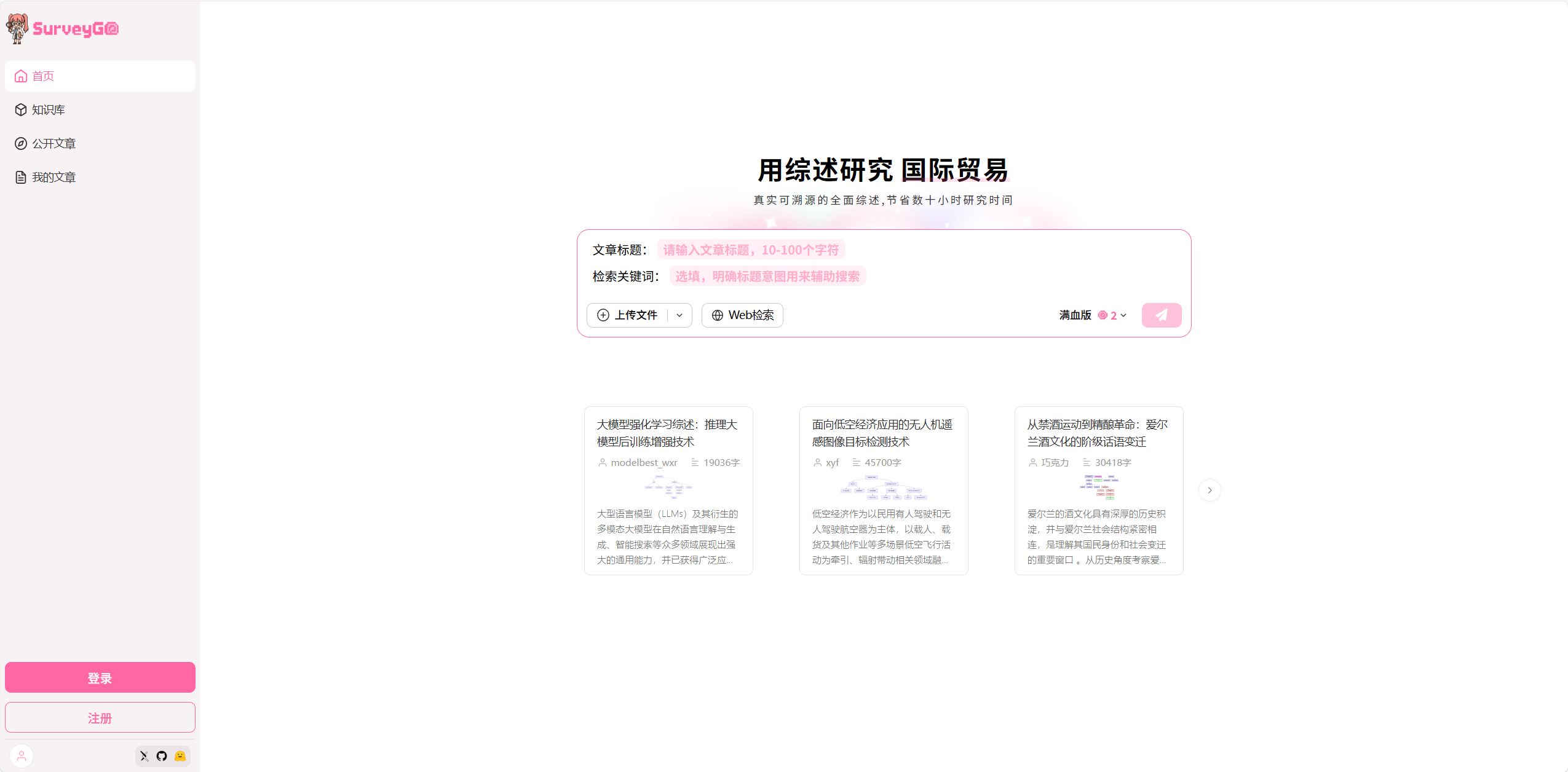Viewport: 1568px width, 772px height.
Task: Open 我的文章 my articles
Action: coord(100,177)
